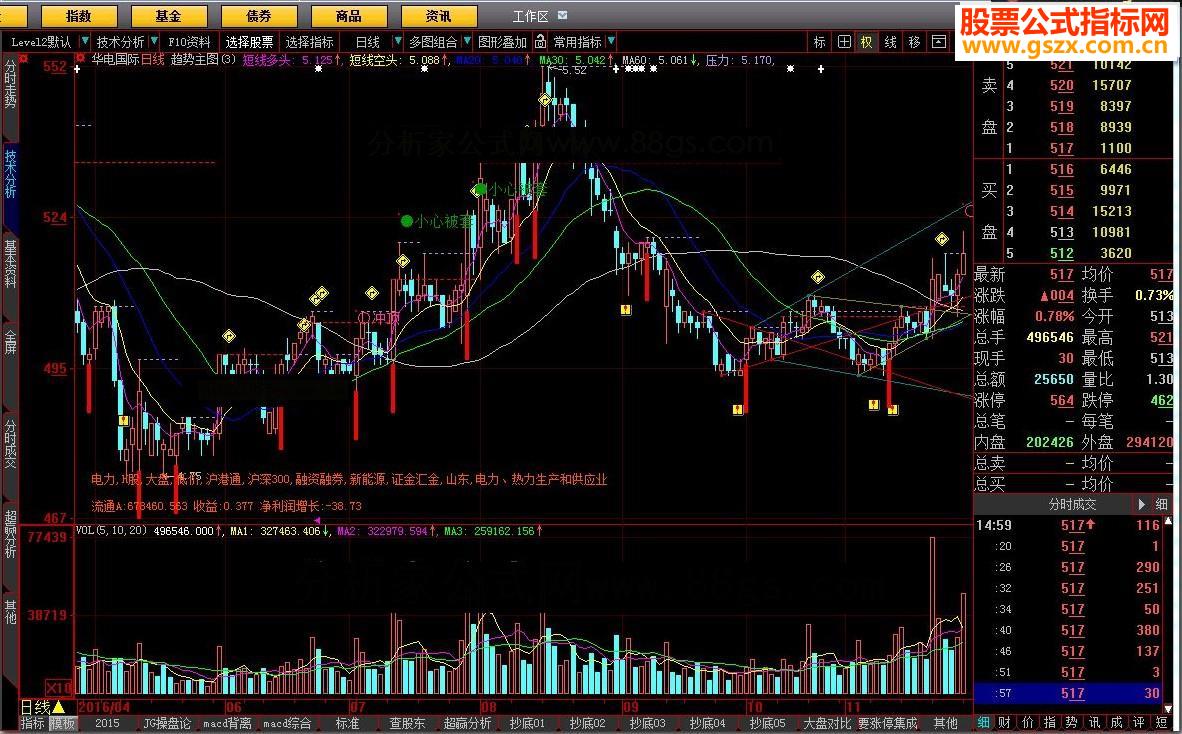Click the 选择指标 button
The width and height of the screenshot is (1182, 734).
click(310, 42)
